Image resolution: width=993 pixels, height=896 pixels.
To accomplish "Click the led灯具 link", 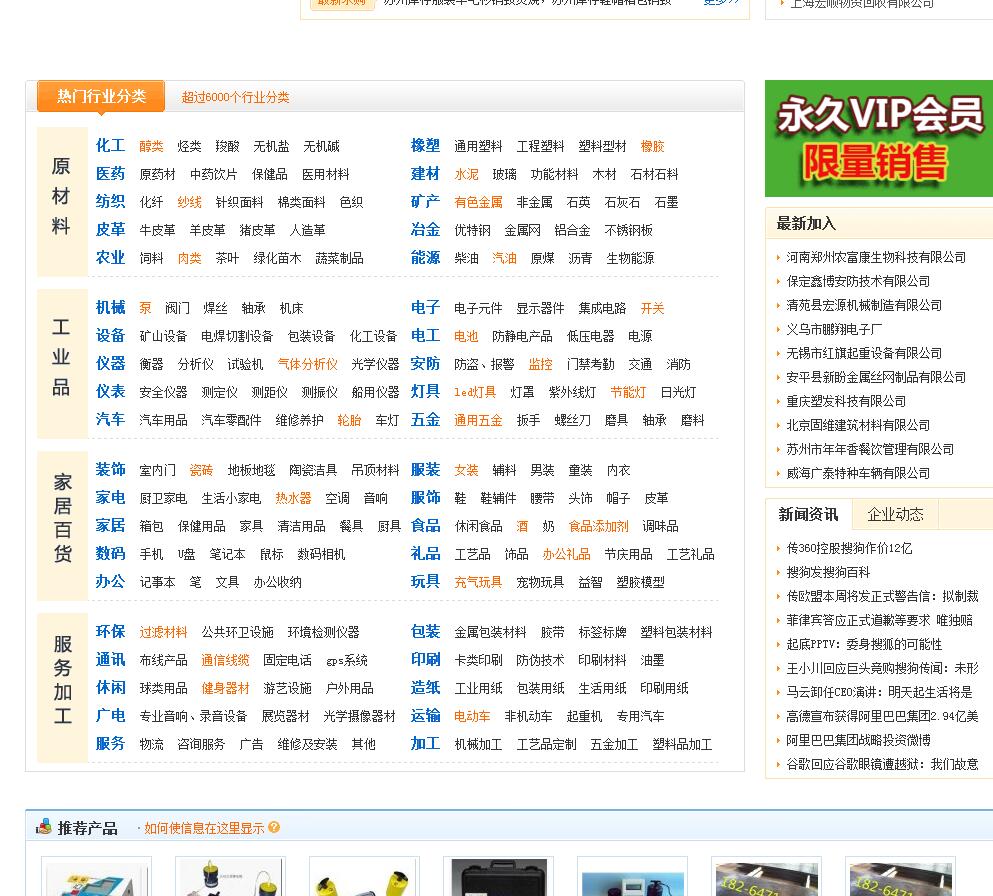I will [475, 392].
